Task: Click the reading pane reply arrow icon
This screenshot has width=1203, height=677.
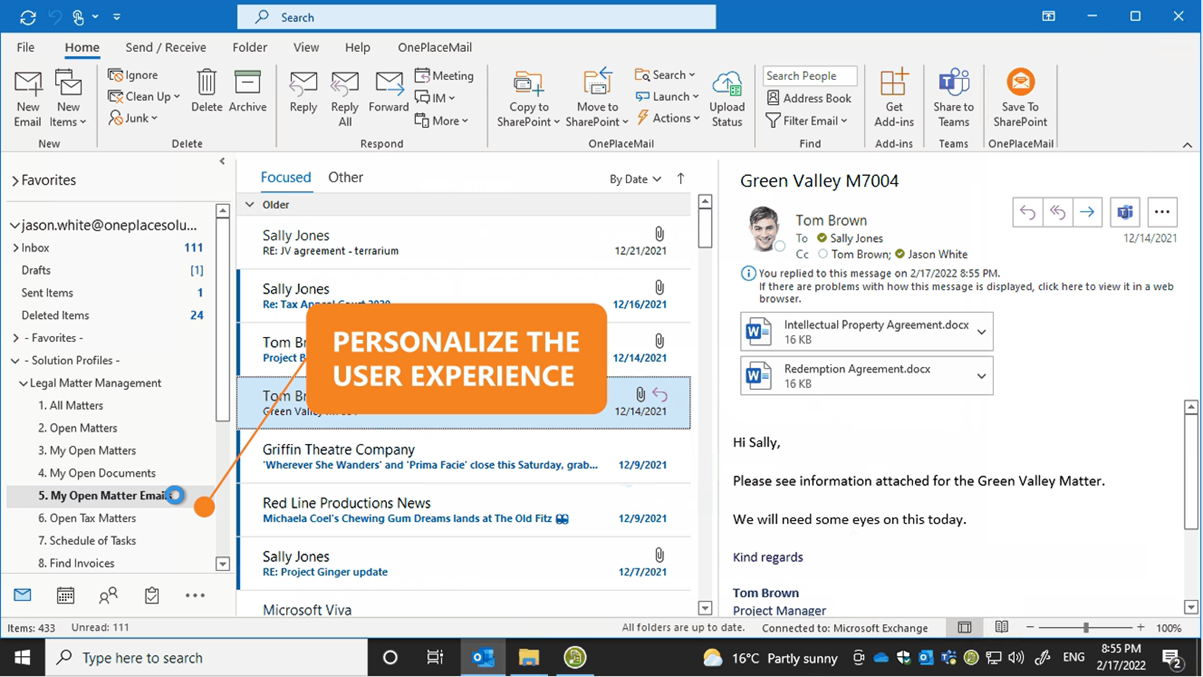Action: tap(1027, 212)
